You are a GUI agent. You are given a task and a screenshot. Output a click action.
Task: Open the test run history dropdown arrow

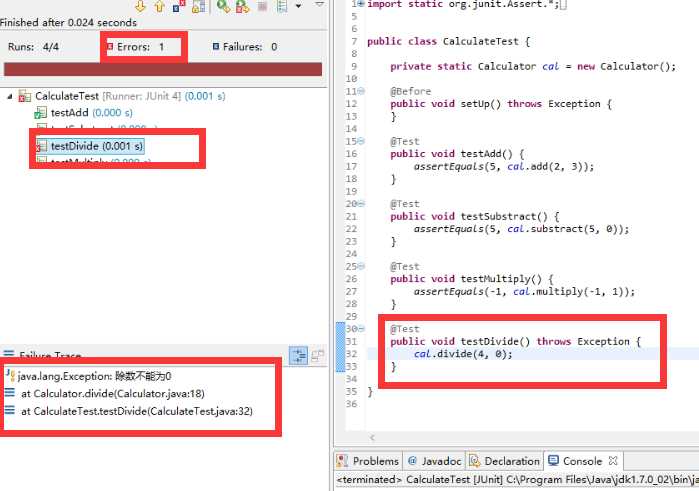coord(298,6)
